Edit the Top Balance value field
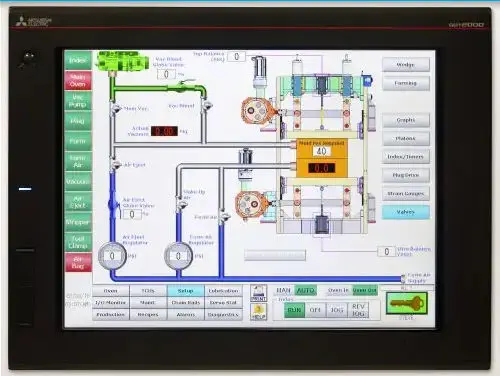This screenshot has height=376, width=500. tap(236, 57)
